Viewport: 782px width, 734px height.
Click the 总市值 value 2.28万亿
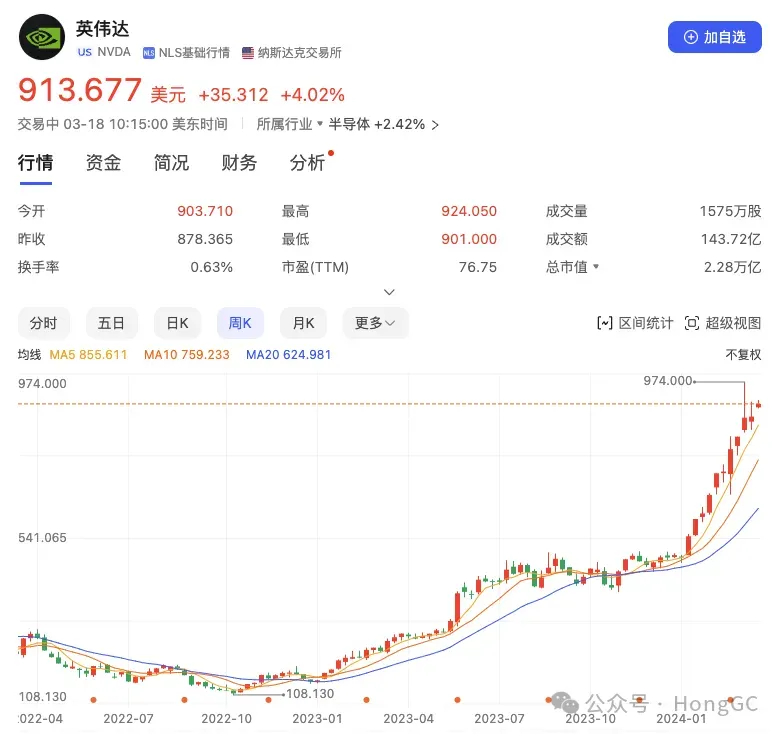[733, 267]
